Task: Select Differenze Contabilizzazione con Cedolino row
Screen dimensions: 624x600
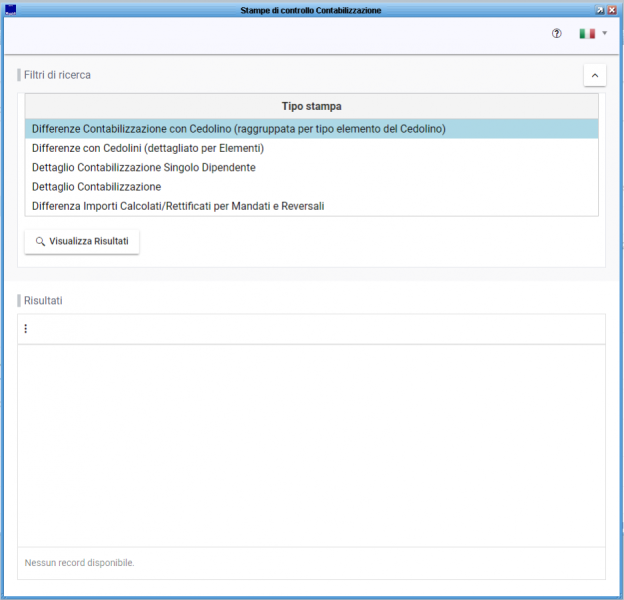Action: pyautogui.click(x=312, y=129)
